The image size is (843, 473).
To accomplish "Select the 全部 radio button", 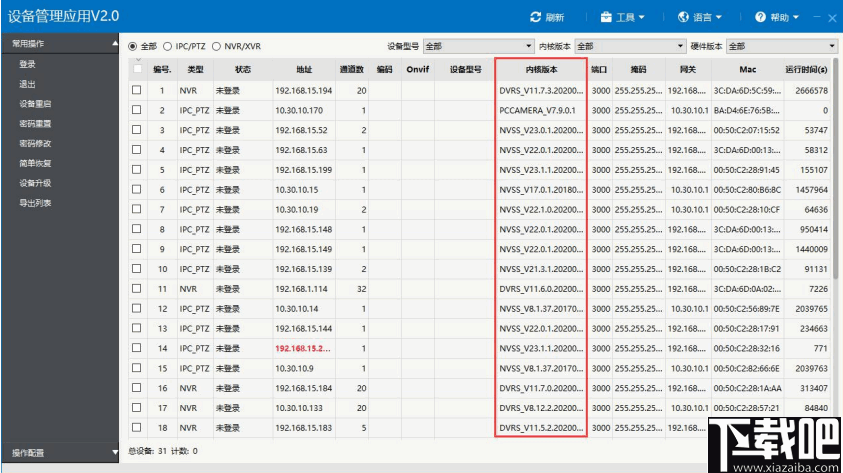I will [133, 46].
